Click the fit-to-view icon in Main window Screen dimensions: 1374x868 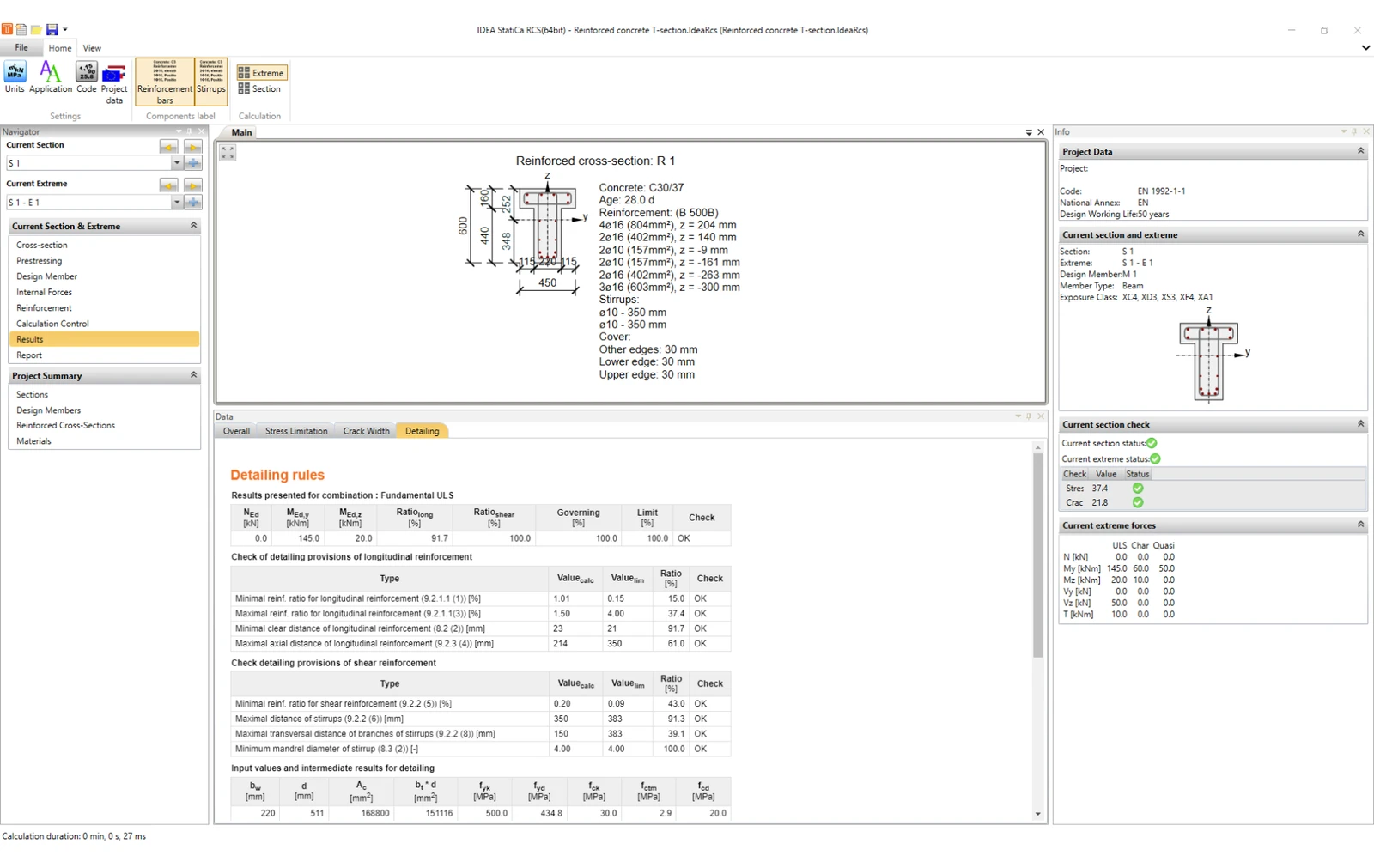(x=228, y=152)
